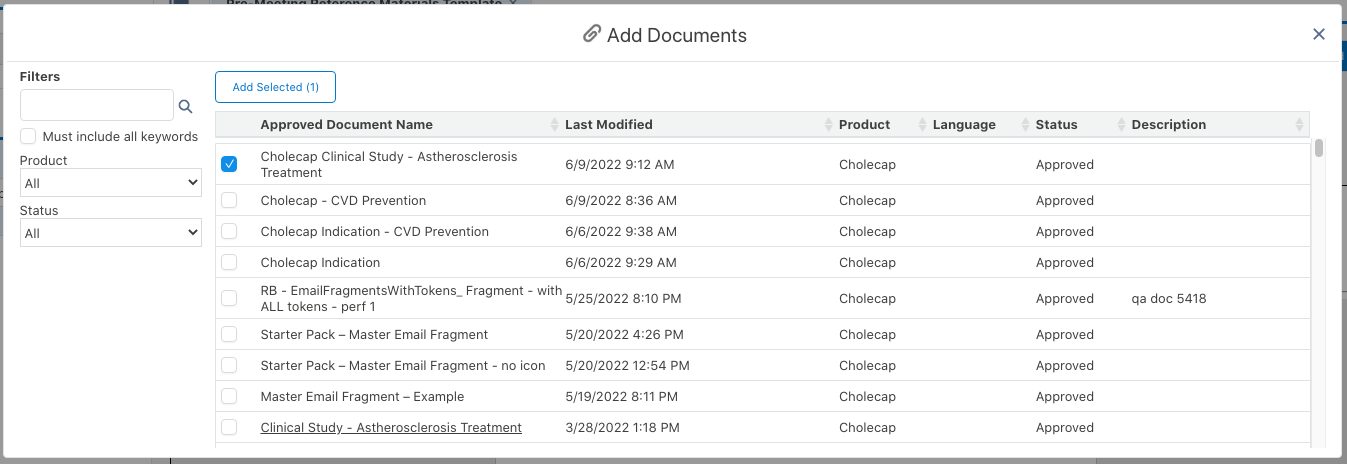Sort by Last Modified column arrows

click(828, 125)
